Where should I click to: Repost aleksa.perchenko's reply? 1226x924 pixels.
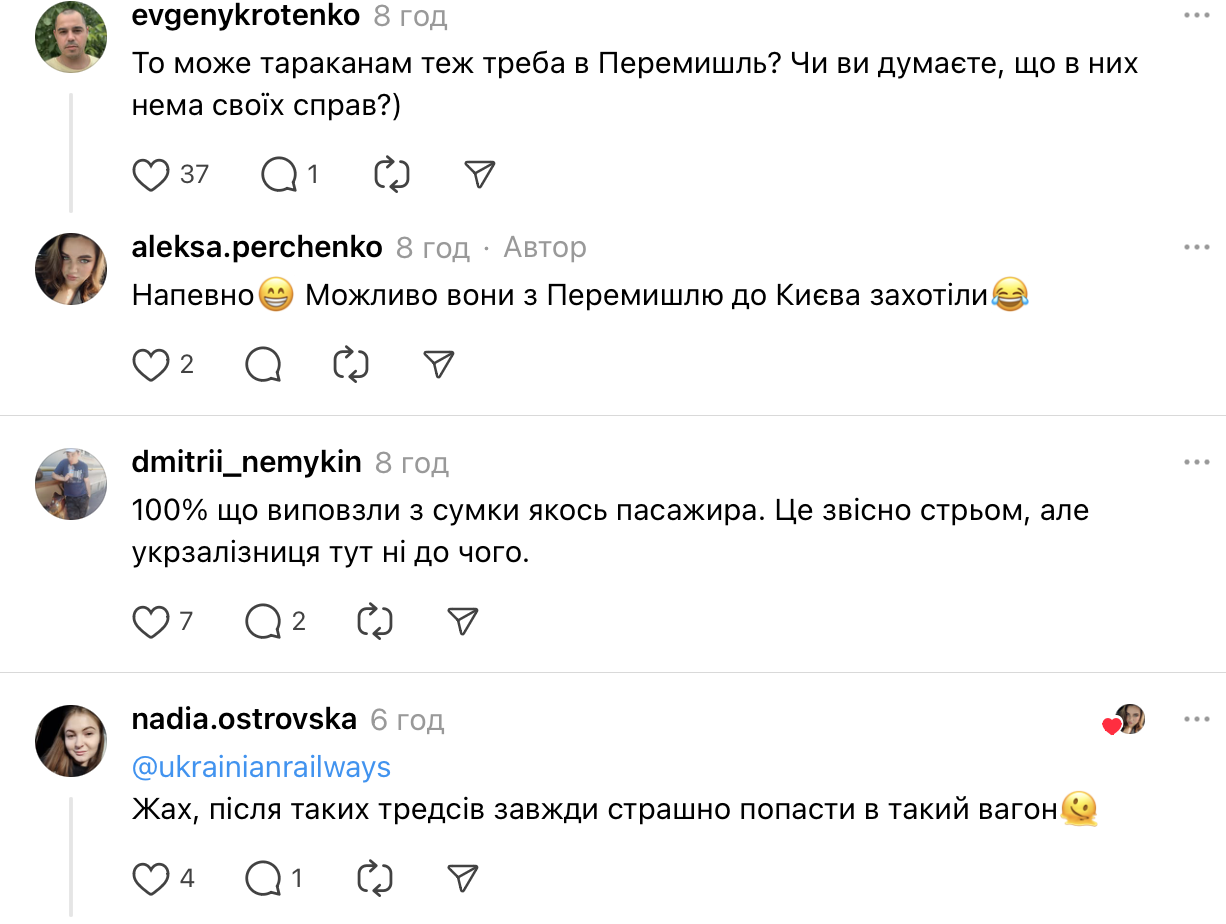pyautogui.click(x=351, y=365)
